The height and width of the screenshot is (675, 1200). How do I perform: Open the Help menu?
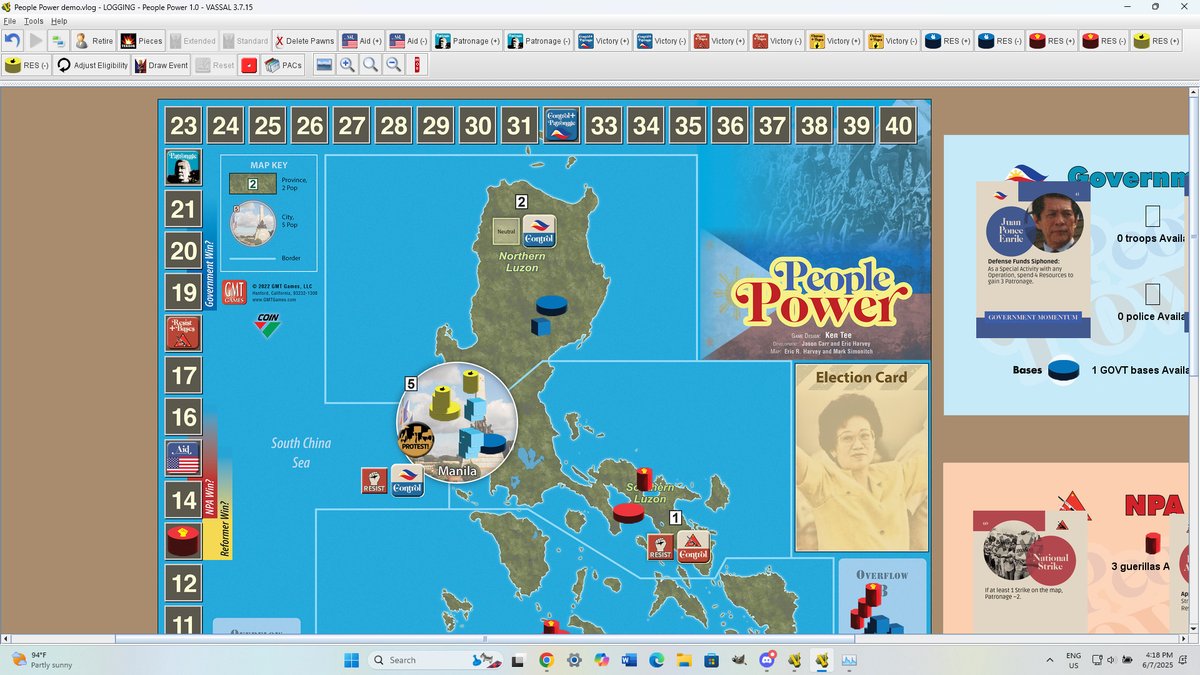point(59,21)
